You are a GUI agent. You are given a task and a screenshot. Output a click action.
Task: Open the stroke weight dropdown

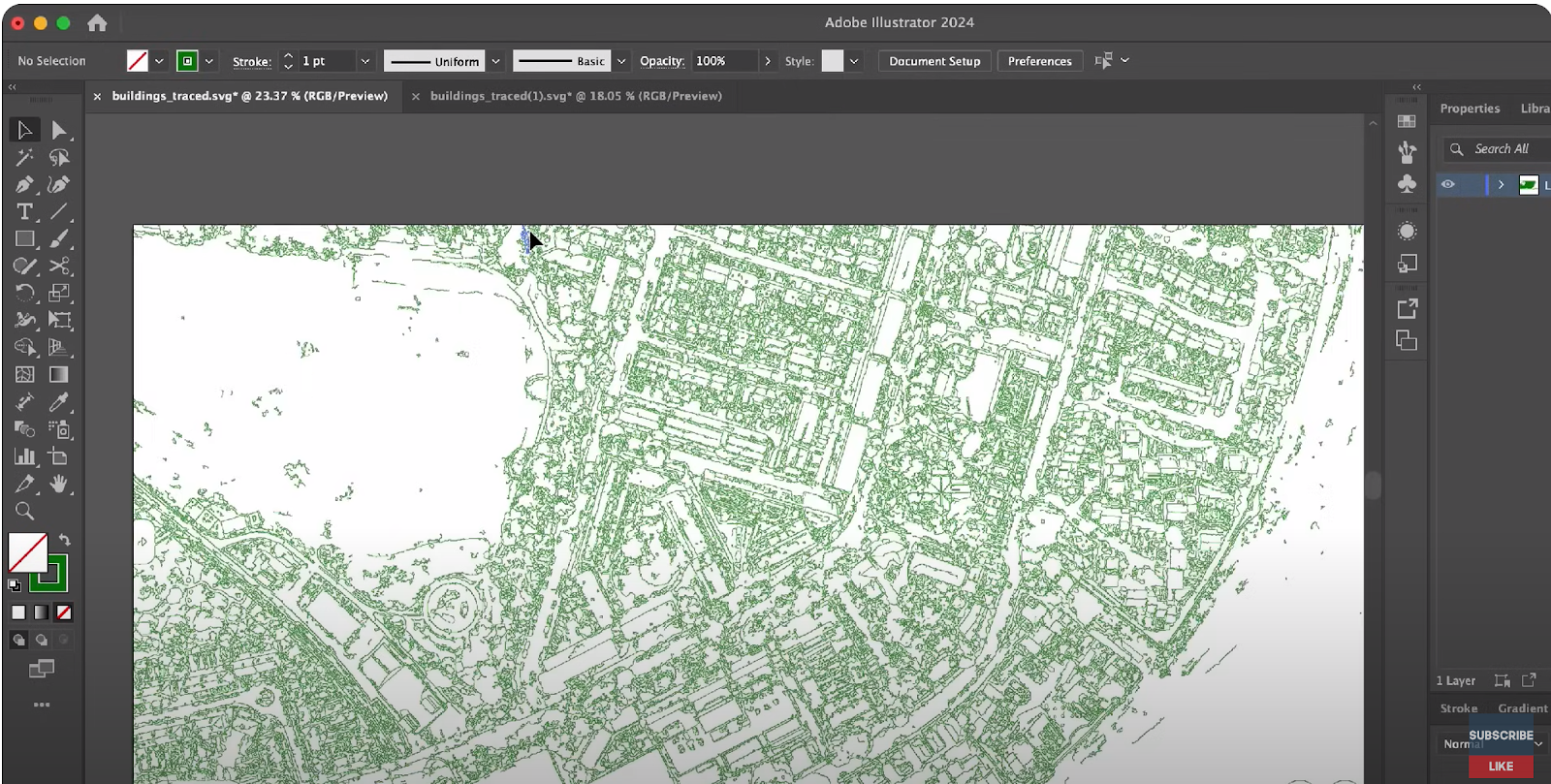pyautogui.click(x=365, y=61)
